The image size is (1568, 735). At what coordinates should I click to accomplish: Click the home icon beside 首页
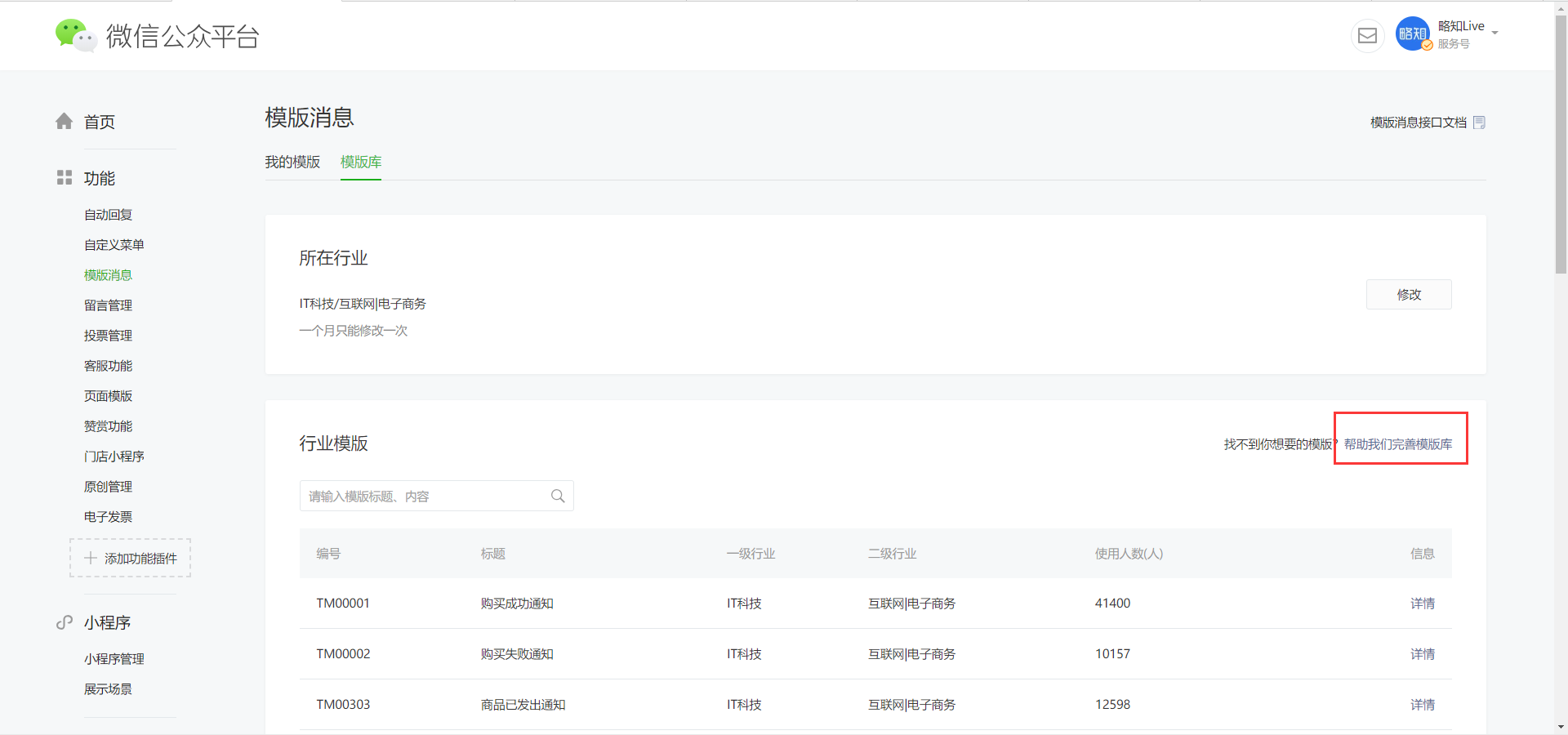point(65,122)
